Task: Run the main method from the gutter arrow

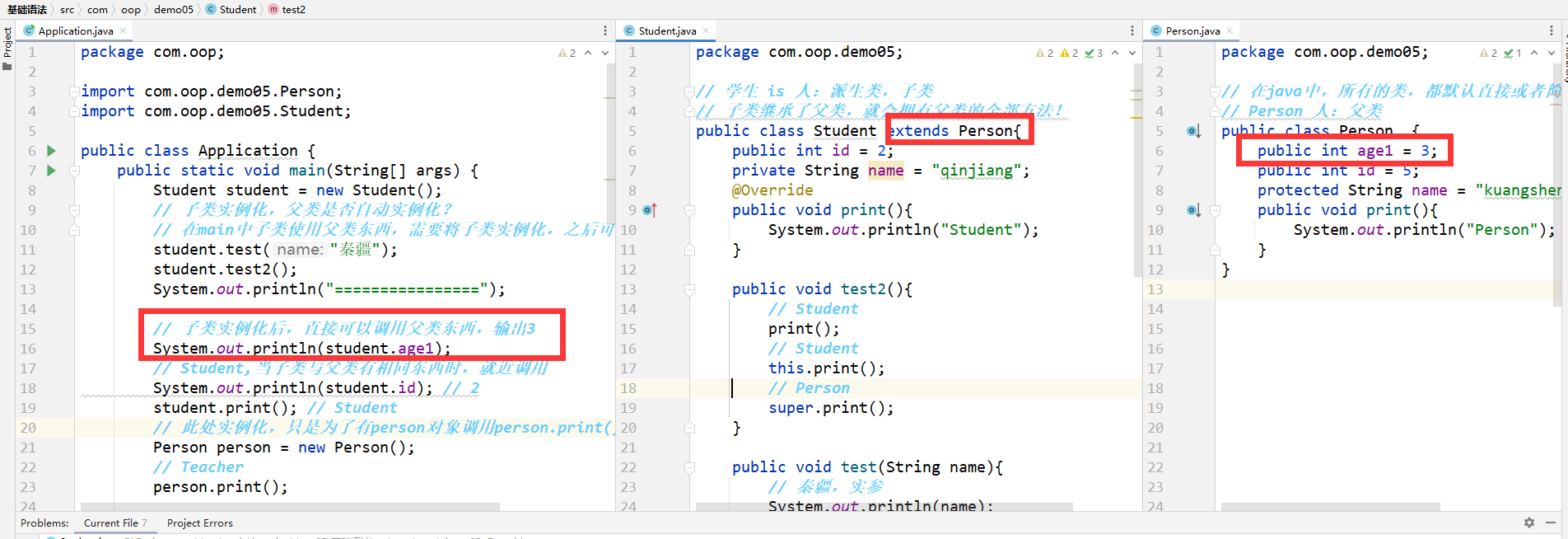Action: [51, 171]
